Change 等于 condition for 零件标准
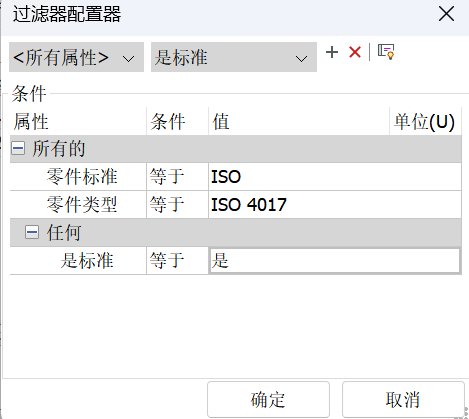469x419 pixels. [x=177, y=177]
